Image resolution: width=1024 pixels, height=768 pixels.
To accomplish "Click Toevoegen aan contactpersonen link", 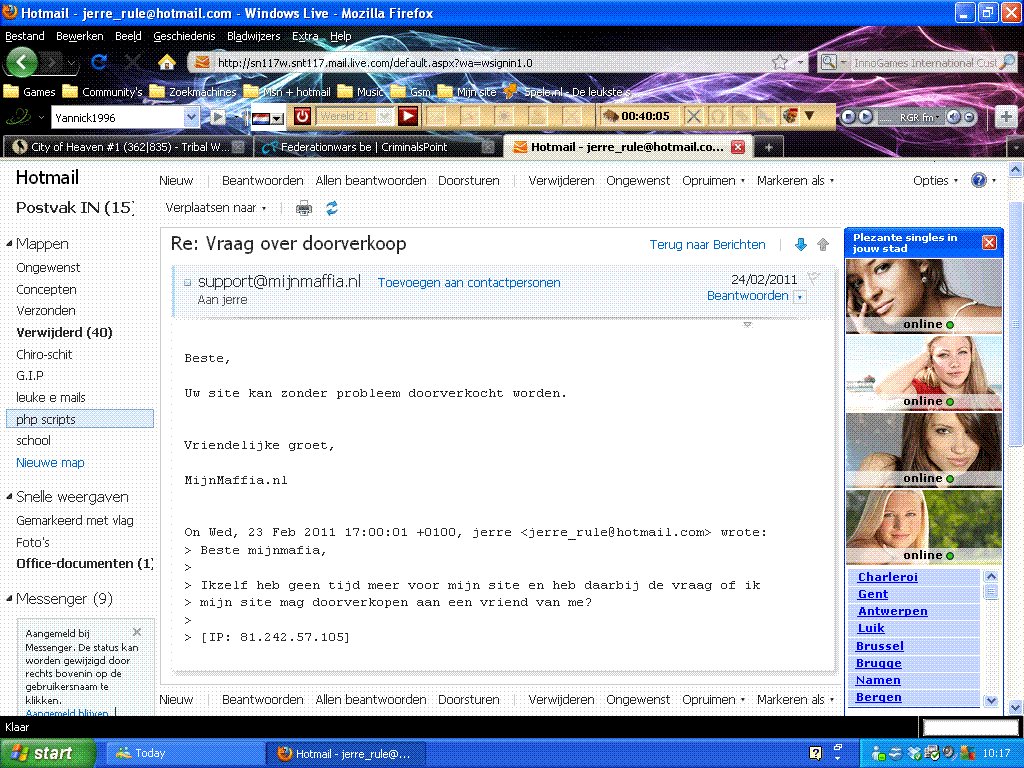I will 469,282.
